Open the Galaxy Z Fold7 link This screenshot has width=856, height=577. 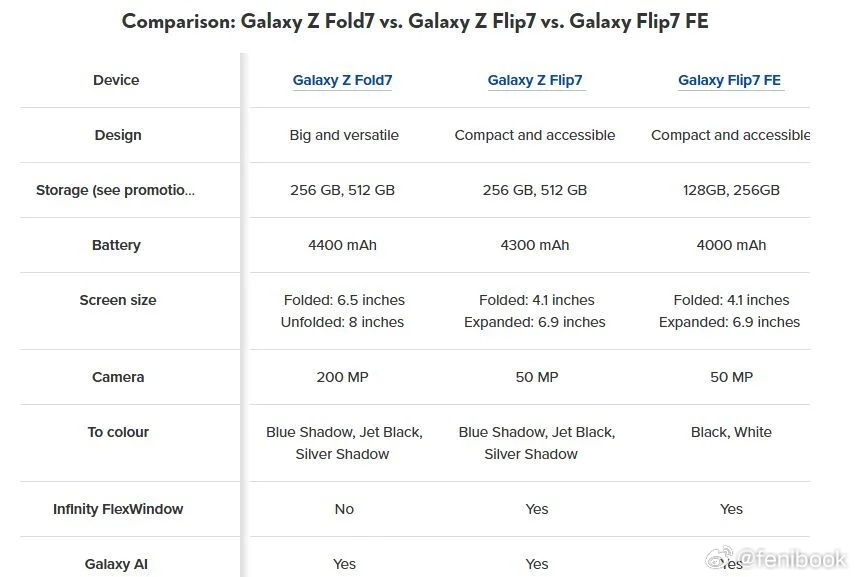pos(342,80)
